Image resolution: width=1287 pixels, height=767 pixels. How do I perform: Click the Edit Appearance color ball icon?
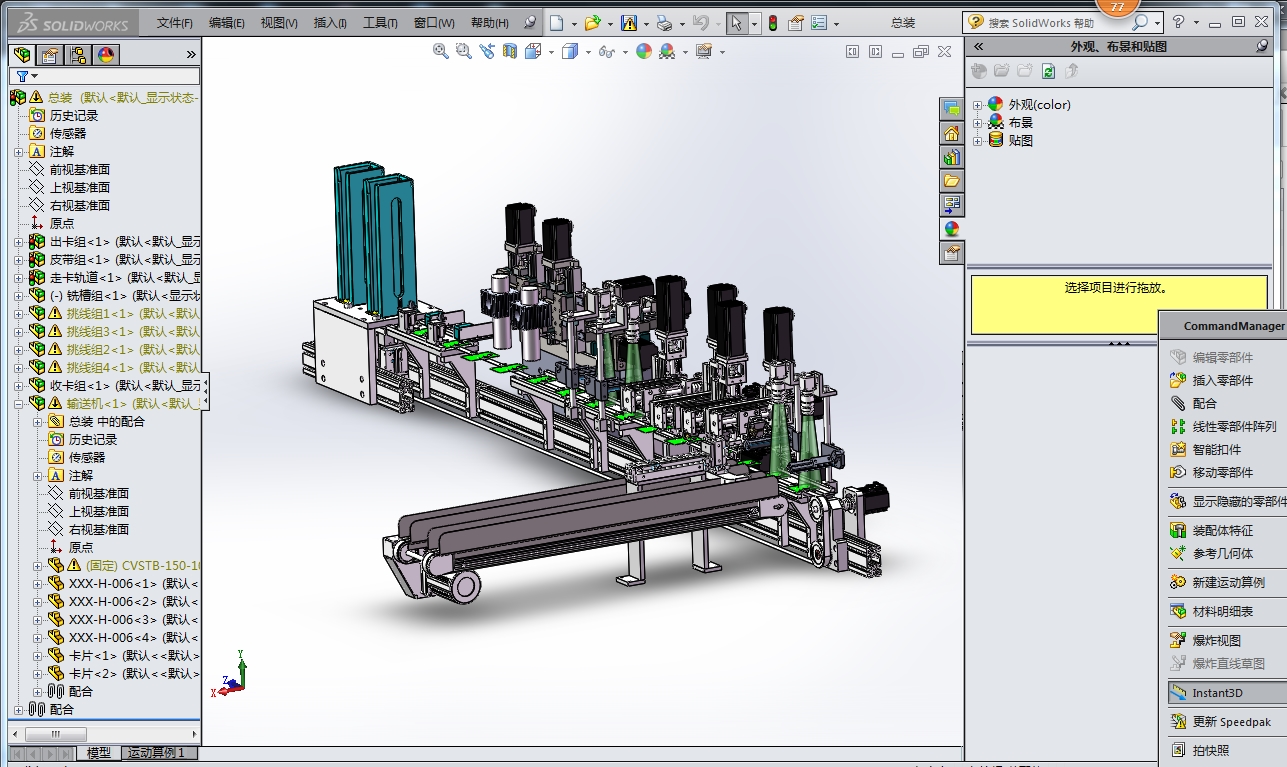coord(644,51)
